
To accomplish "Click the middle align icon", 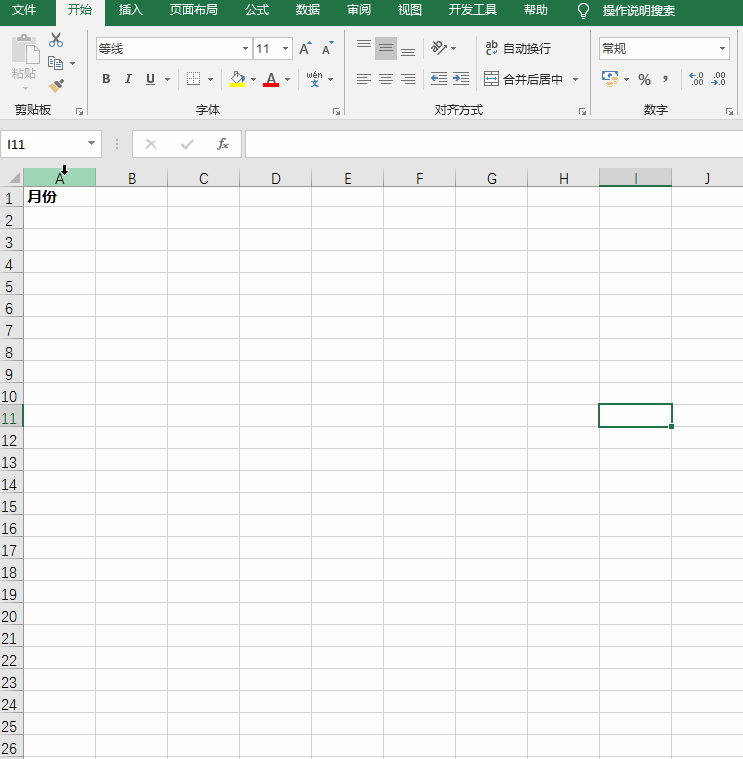I will [x=386, y=48].
